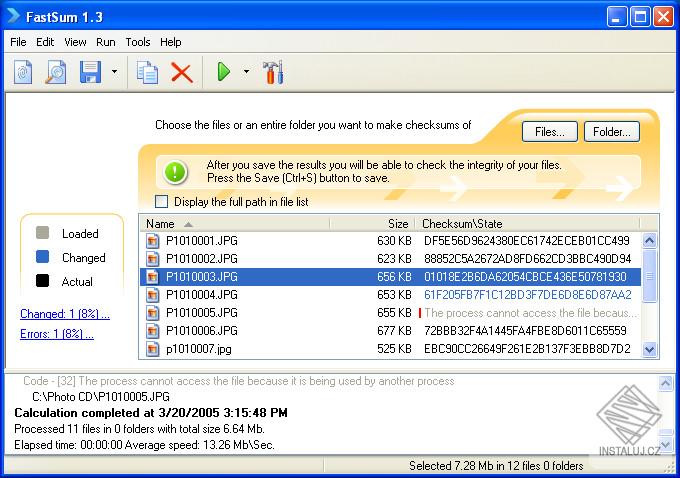Open the tools hammer options icon

click(x=273, y=72)
